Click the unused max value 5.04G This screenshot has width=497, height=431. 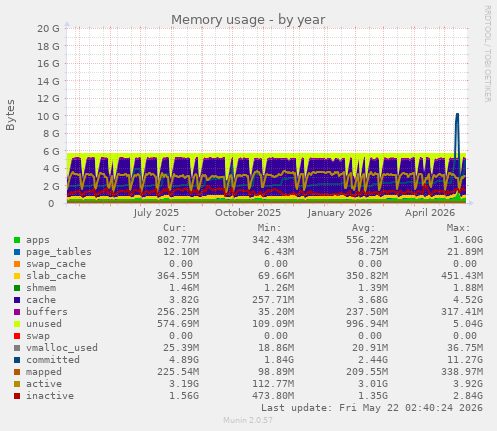point(468,324)
